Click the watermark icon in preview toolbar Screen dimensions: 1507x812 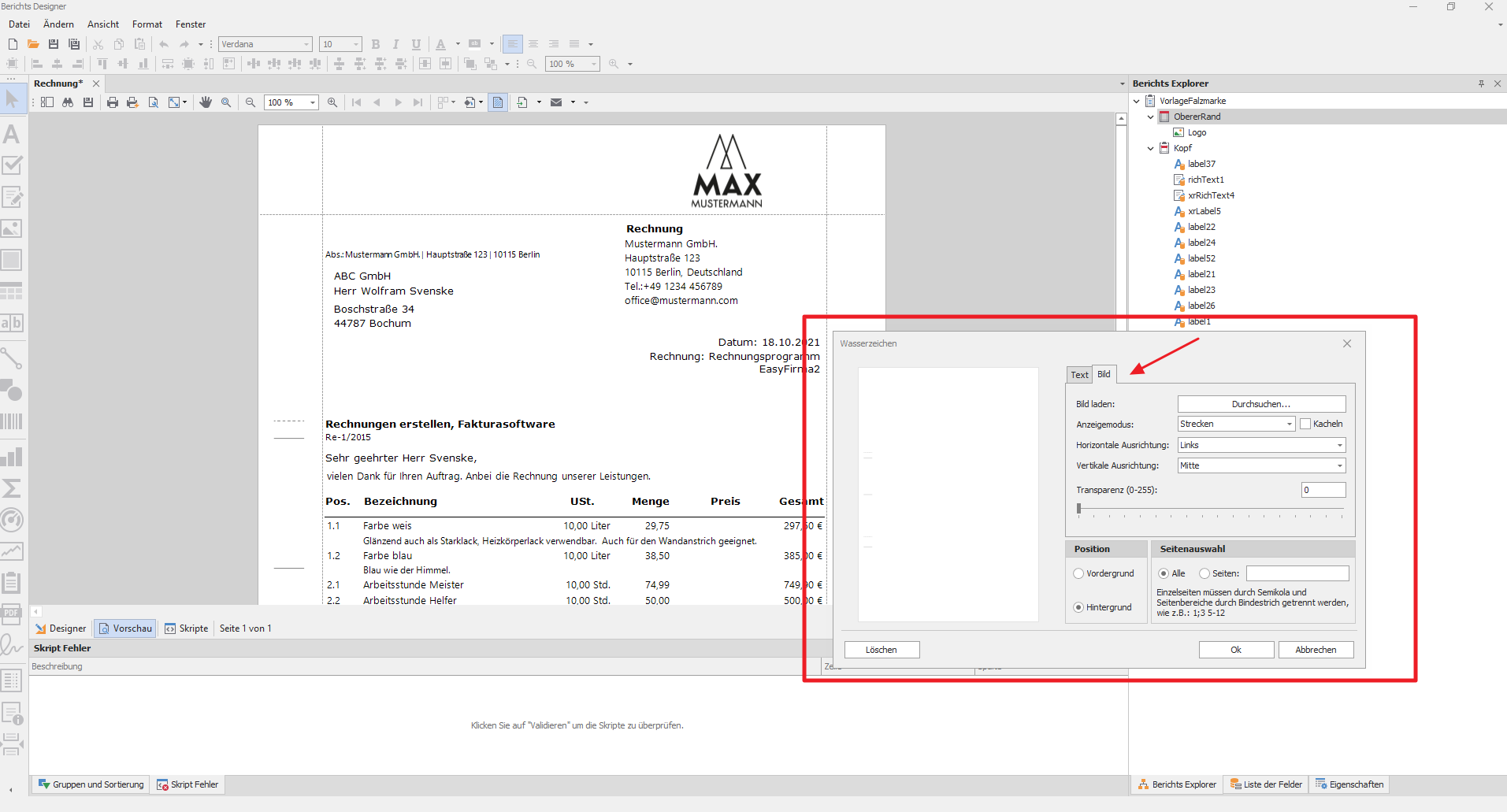pos(498,102)
